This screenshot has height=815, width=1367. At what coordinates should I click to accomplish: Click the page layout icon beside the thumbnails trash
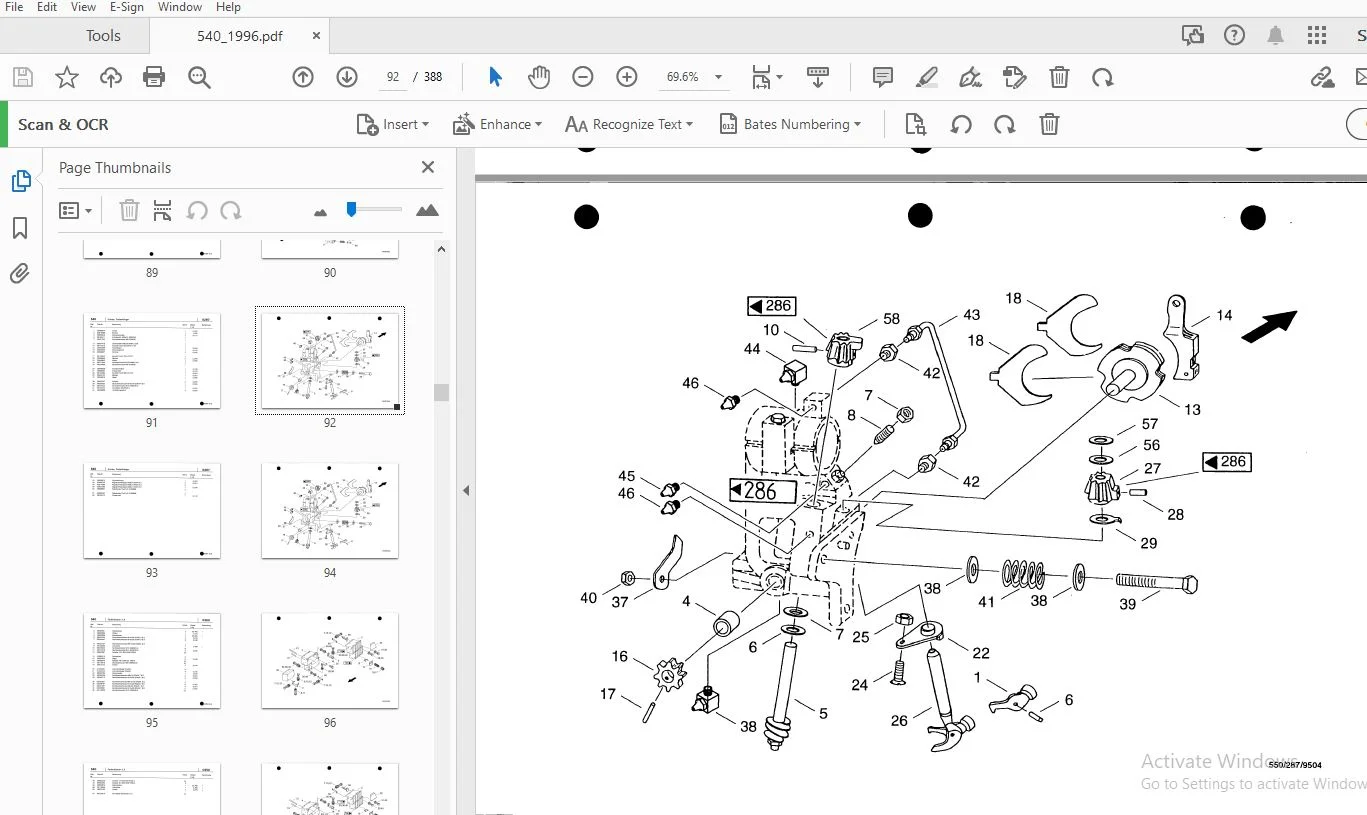click(162, 211)
